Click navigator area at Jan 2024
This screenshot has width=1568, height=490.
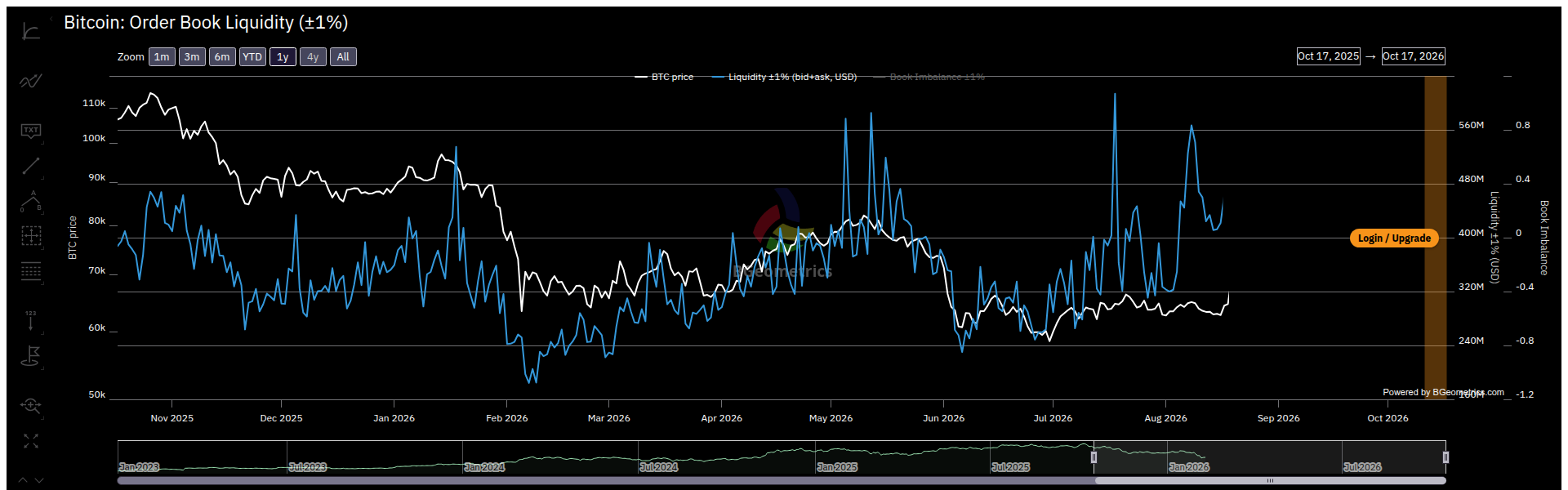484,467
